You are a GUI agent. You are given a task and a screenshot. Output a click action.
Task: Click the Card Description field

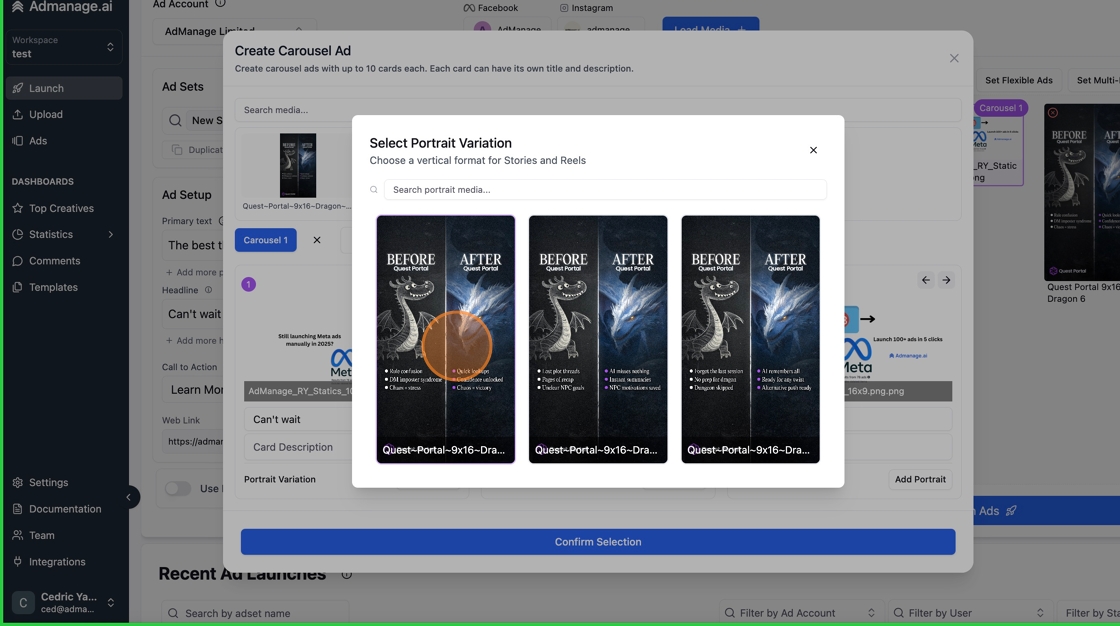[299, 447]
